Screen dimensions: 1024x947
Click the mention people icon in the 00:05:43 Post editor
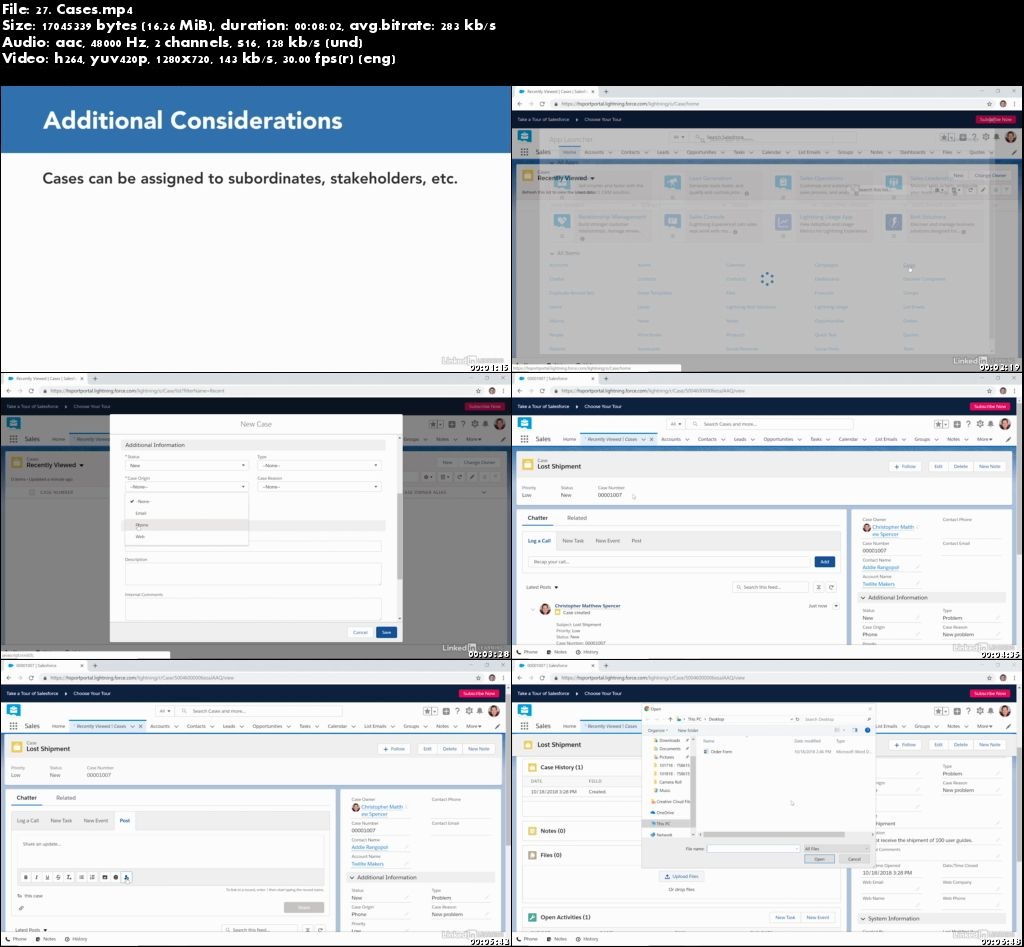pos(127,877)
